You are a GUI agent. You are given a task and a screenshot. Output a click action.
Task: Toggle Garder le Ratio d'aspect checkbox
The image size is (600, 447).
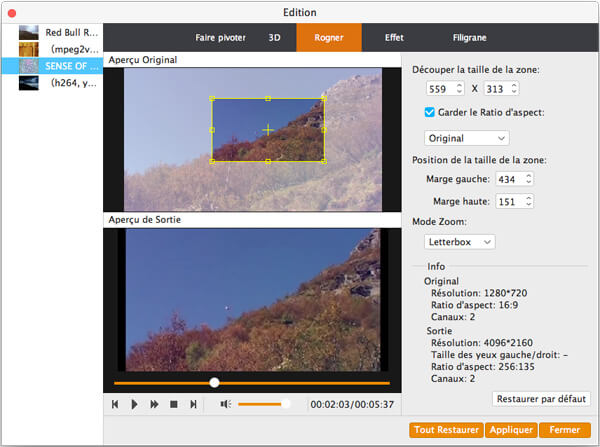coord(430,112)
